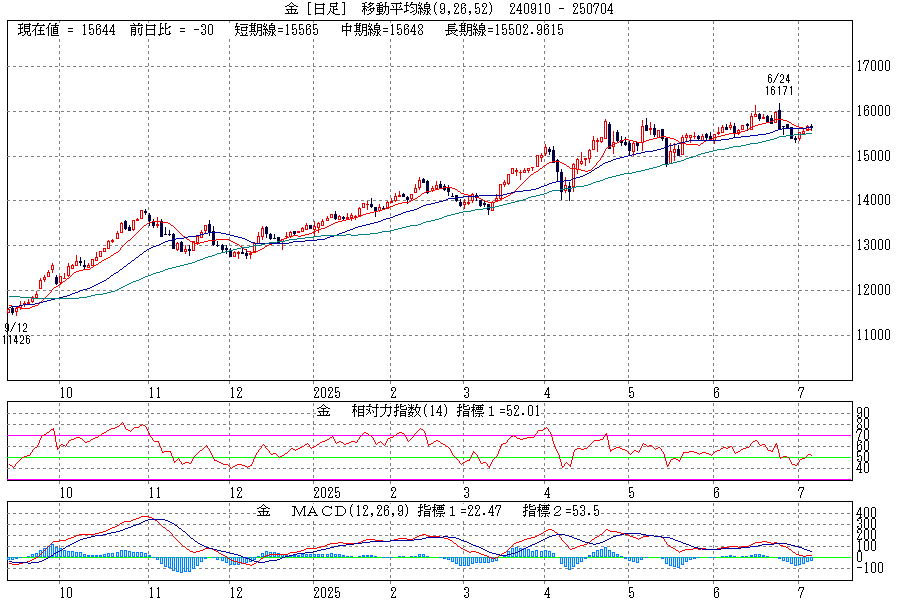The image size is (900, 600).
Task: Click '2025' under the MACD panel
Action: tap(327, 593)
